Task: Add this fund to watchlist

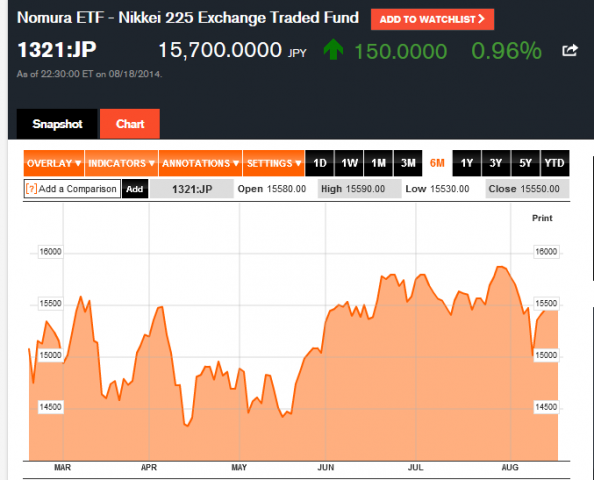Action: pos(432,19)
